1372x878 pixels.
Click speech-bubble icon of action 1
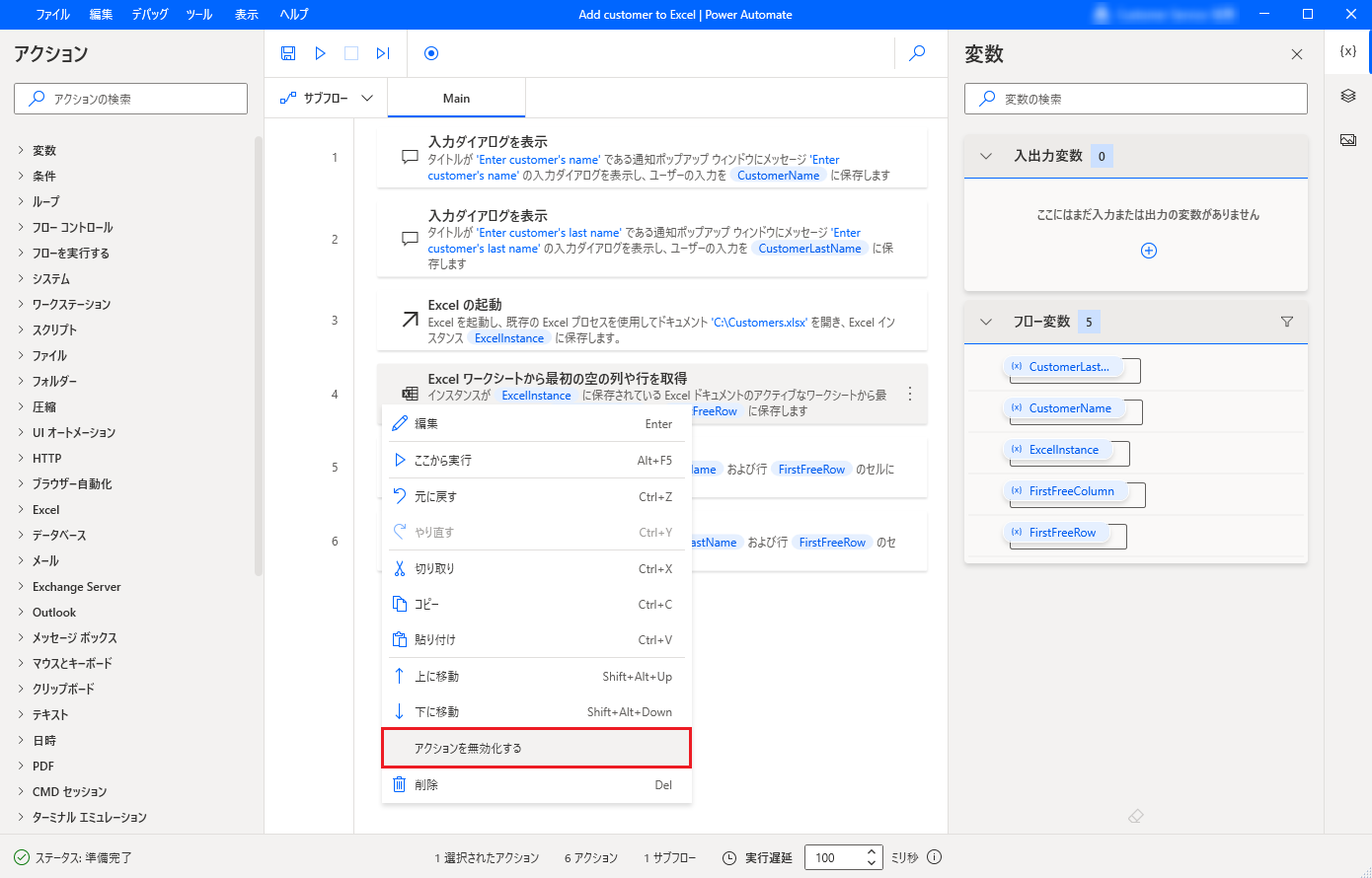tap(411, 158)
